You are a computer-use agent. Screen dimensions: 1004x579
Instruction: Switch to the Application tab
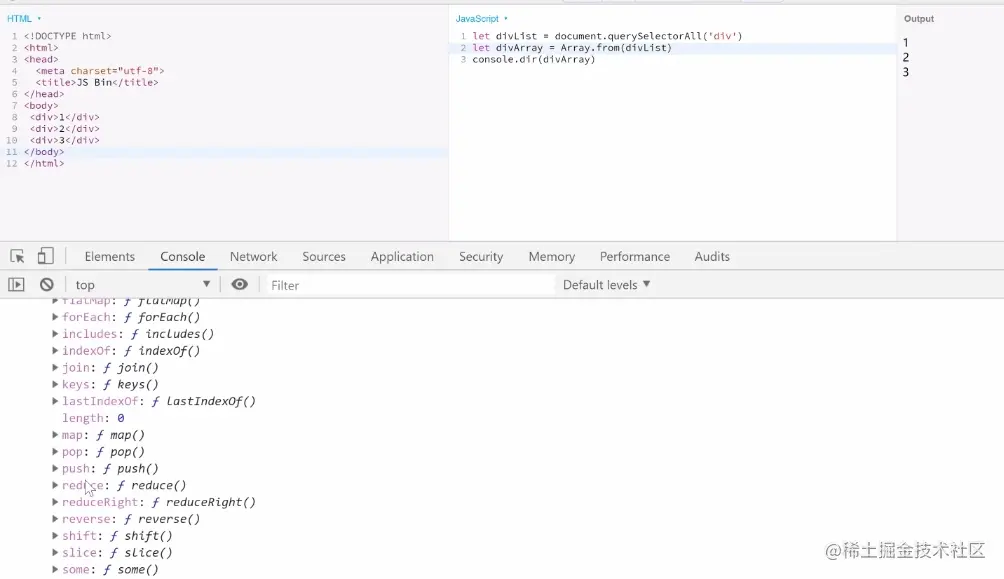point(402,256)
